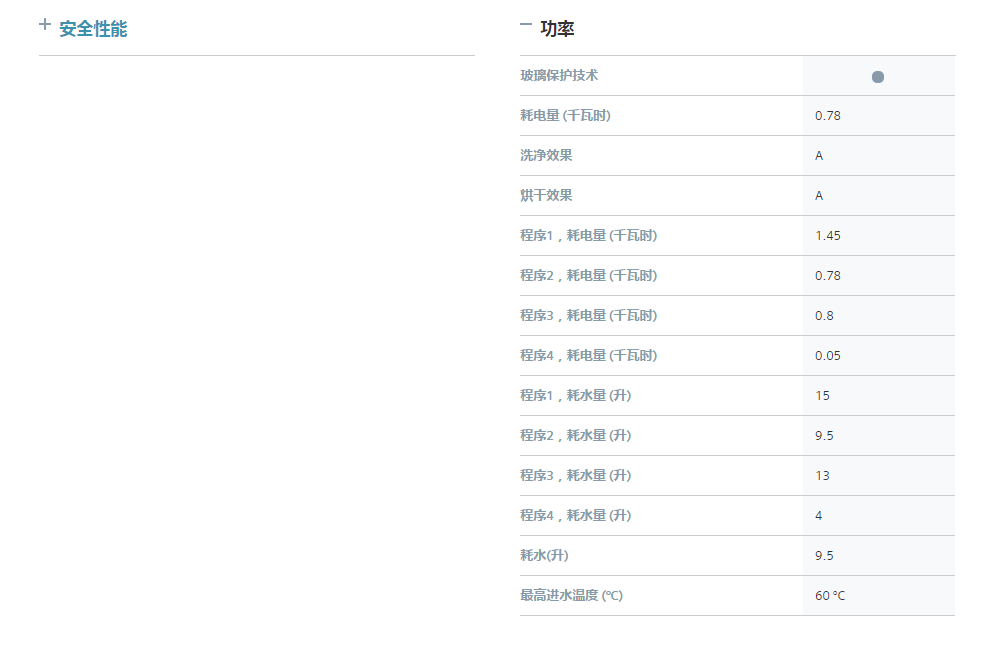Viewport: 995px width, 645px height.
Task: Click the 玻璃保护技术 gray dot indicator
Action: (x=878, y=77)
